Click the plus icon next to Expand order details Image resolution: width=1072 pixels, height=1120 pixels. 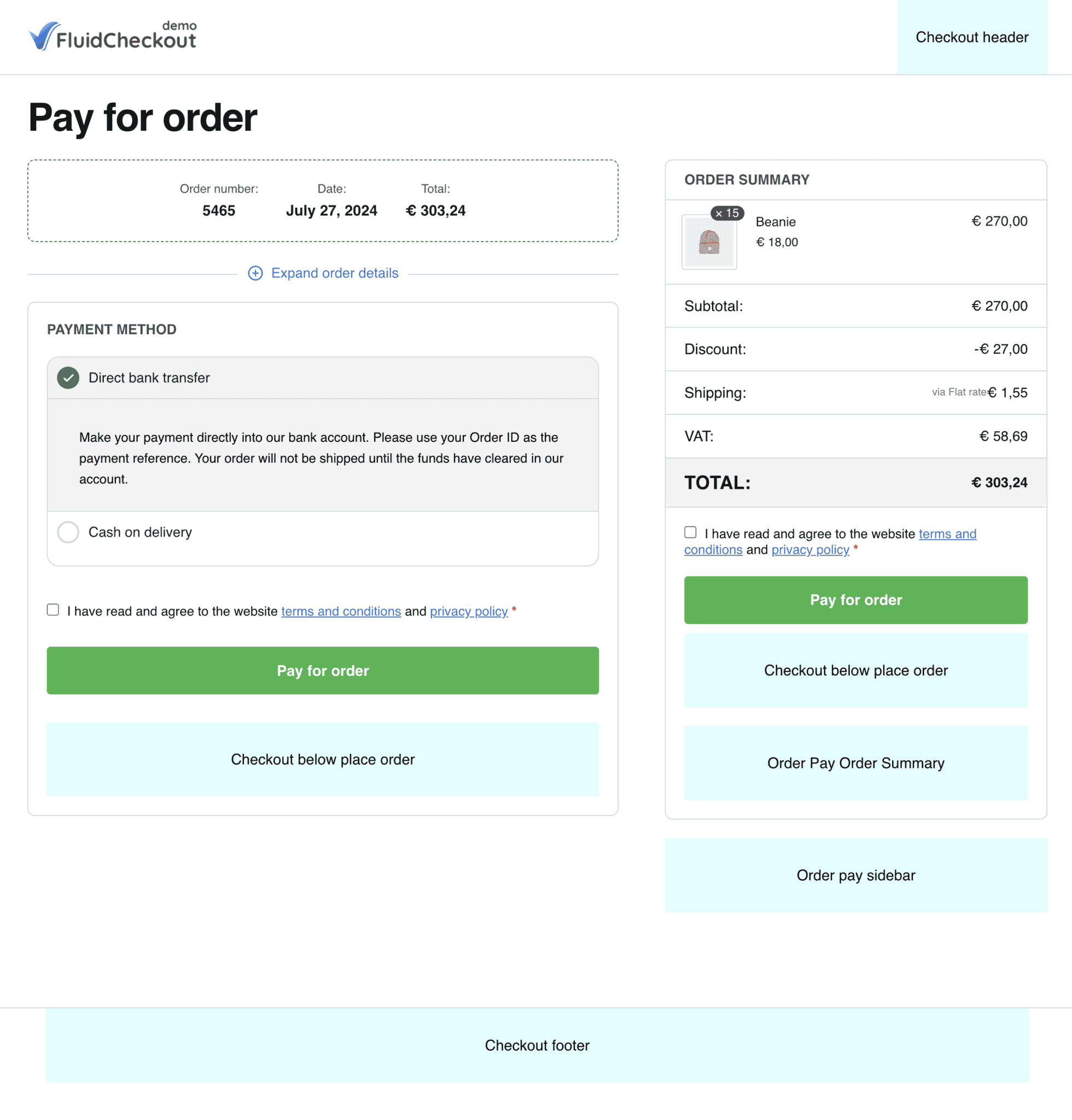coord(255,273)
